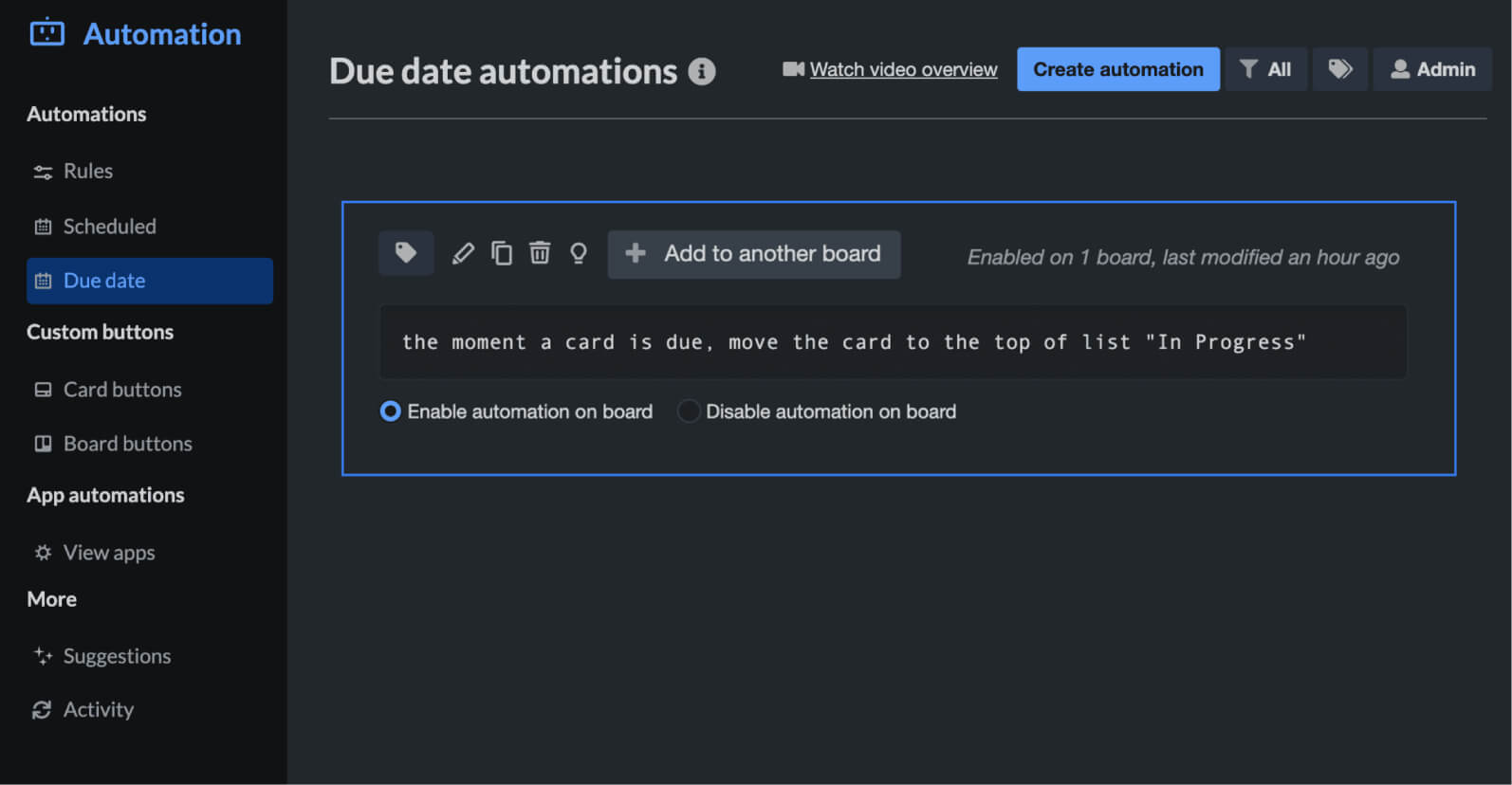Click the automation rule text 'the moment a card is due'
Viewport: 1512px width, 785px height.
point(893,342)
